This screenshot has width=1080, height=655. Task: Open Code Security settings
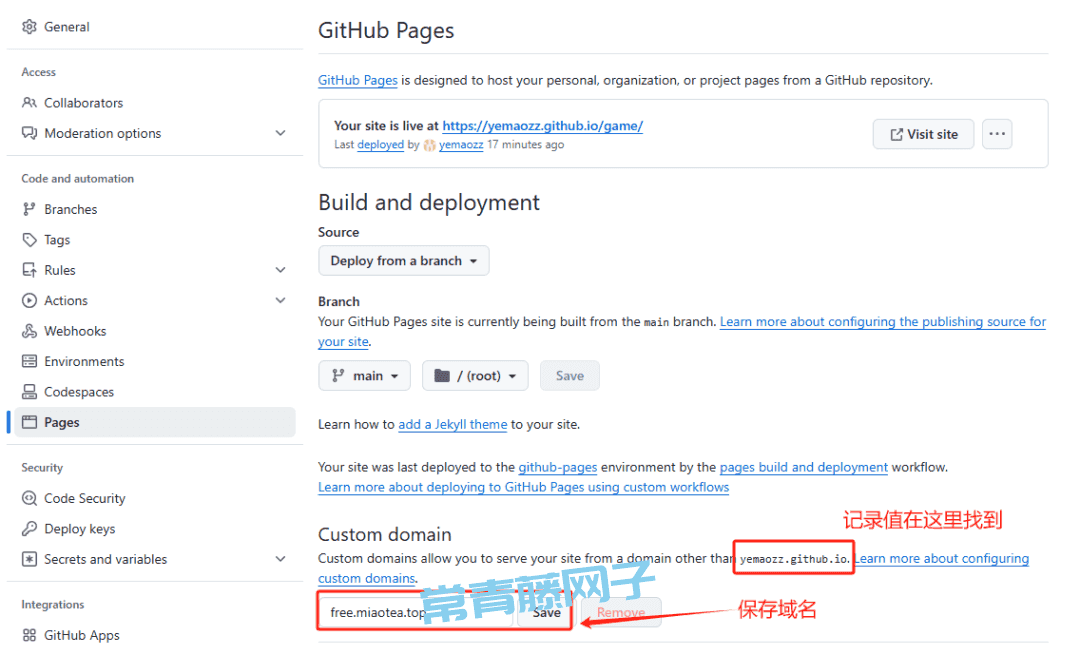point(85,498)
